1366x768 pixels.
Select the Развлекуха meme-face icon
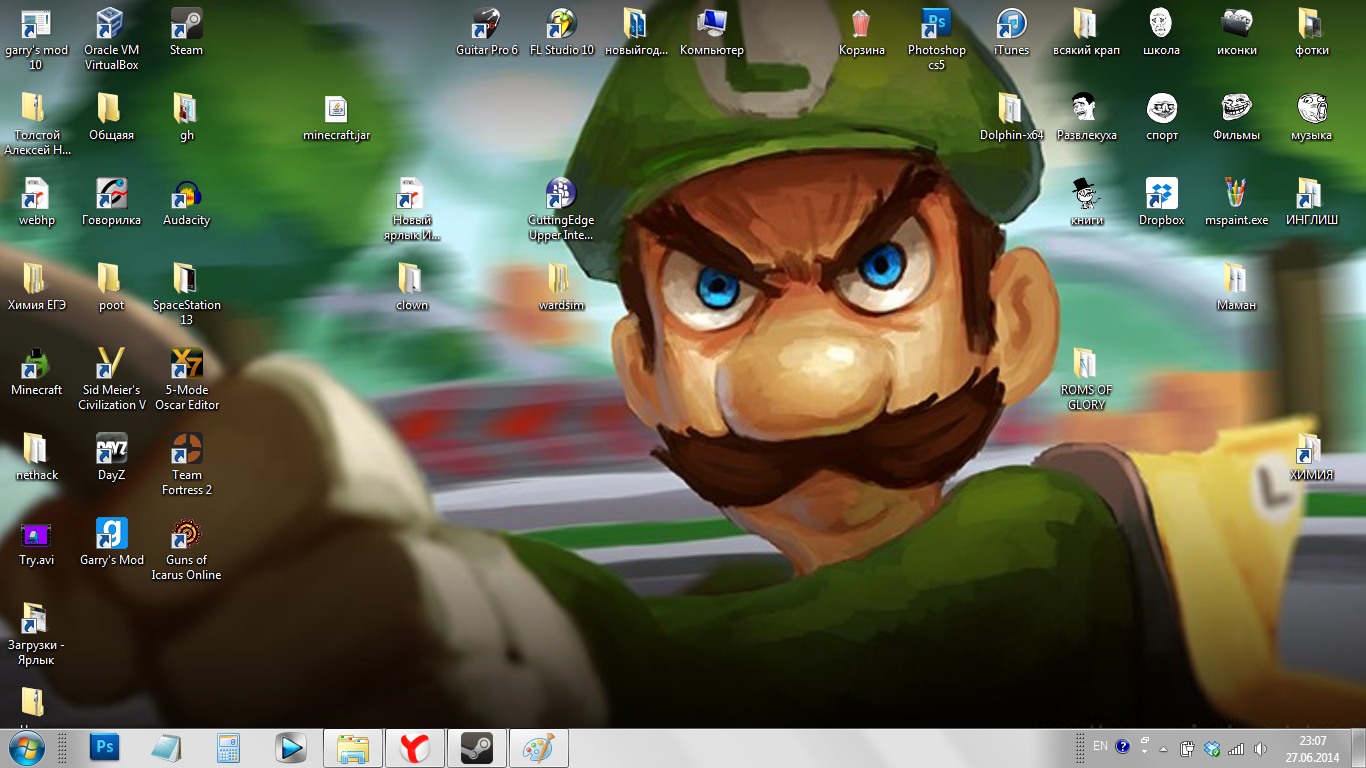(1086, 117)
